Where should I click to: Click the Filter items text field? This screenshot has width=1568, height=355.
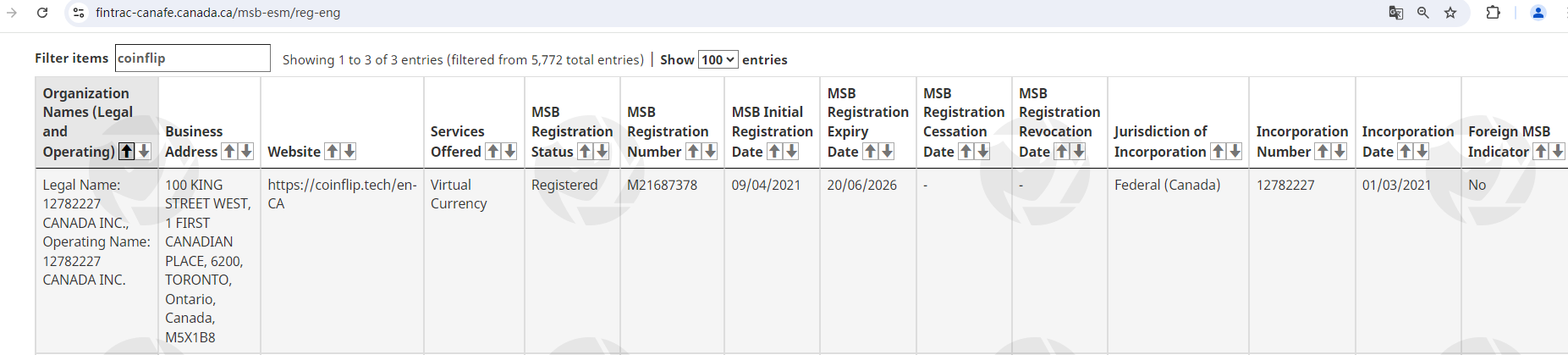(192, 58)
